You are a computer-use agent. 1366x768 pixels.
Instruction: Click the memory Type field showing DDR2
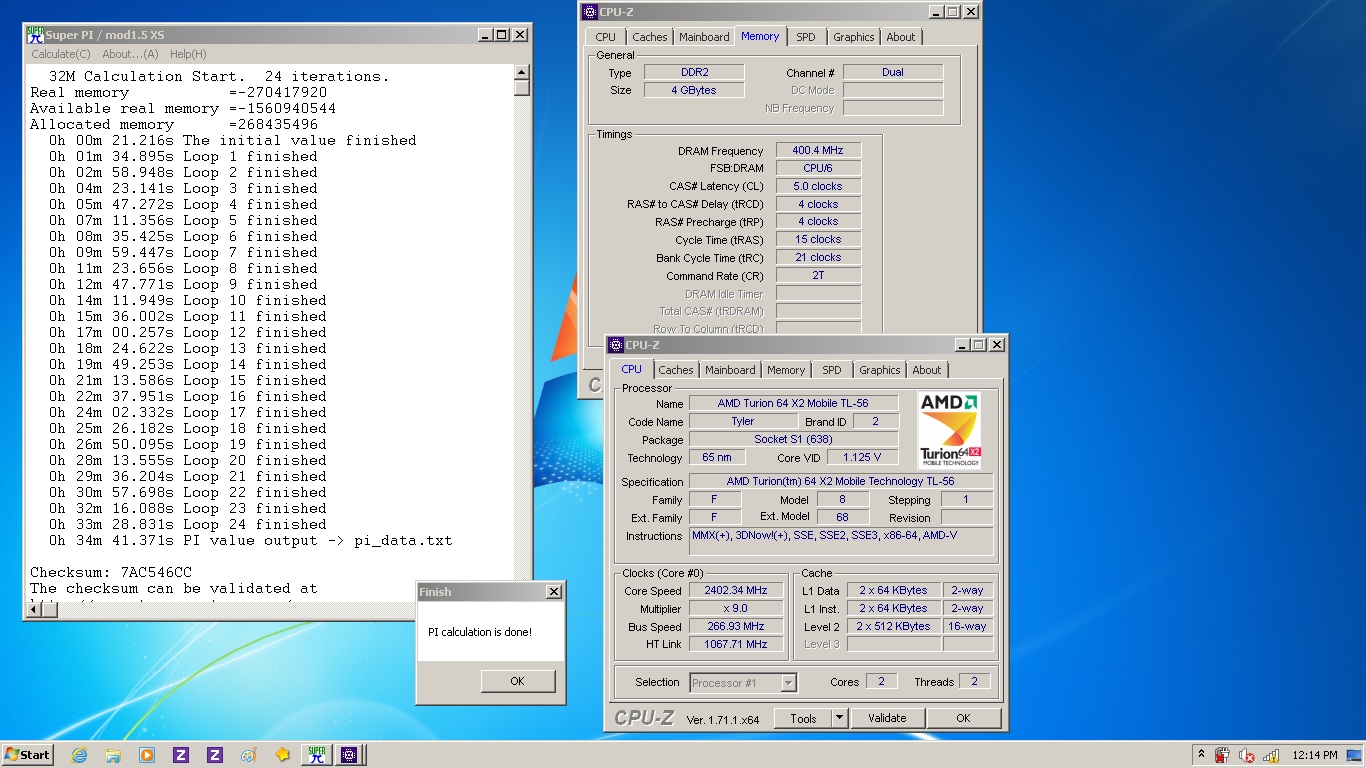click(694, 72)
